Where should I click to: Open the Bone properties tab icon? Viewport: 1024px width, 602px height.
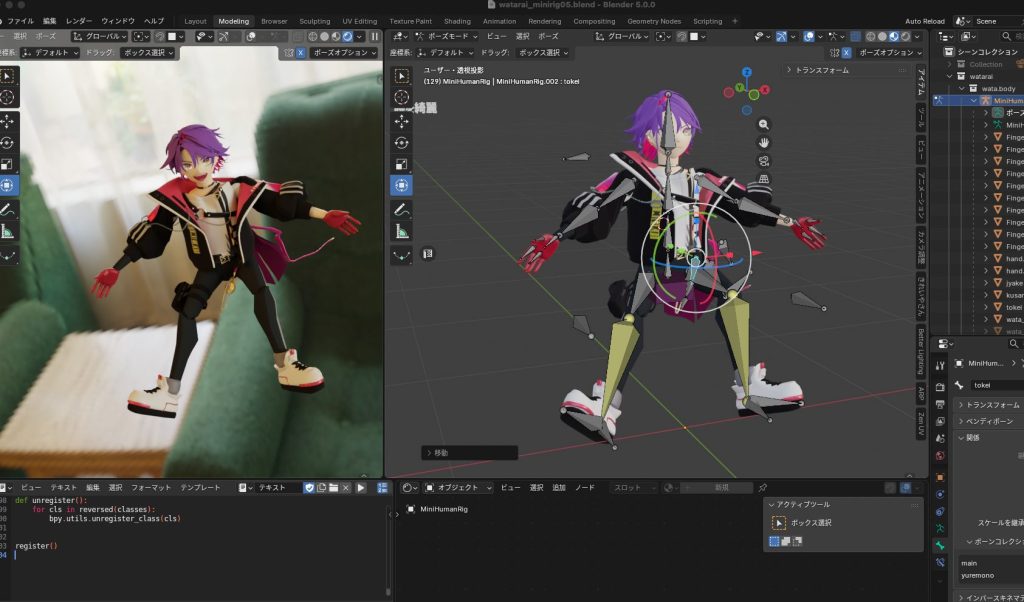pos(940,546)
